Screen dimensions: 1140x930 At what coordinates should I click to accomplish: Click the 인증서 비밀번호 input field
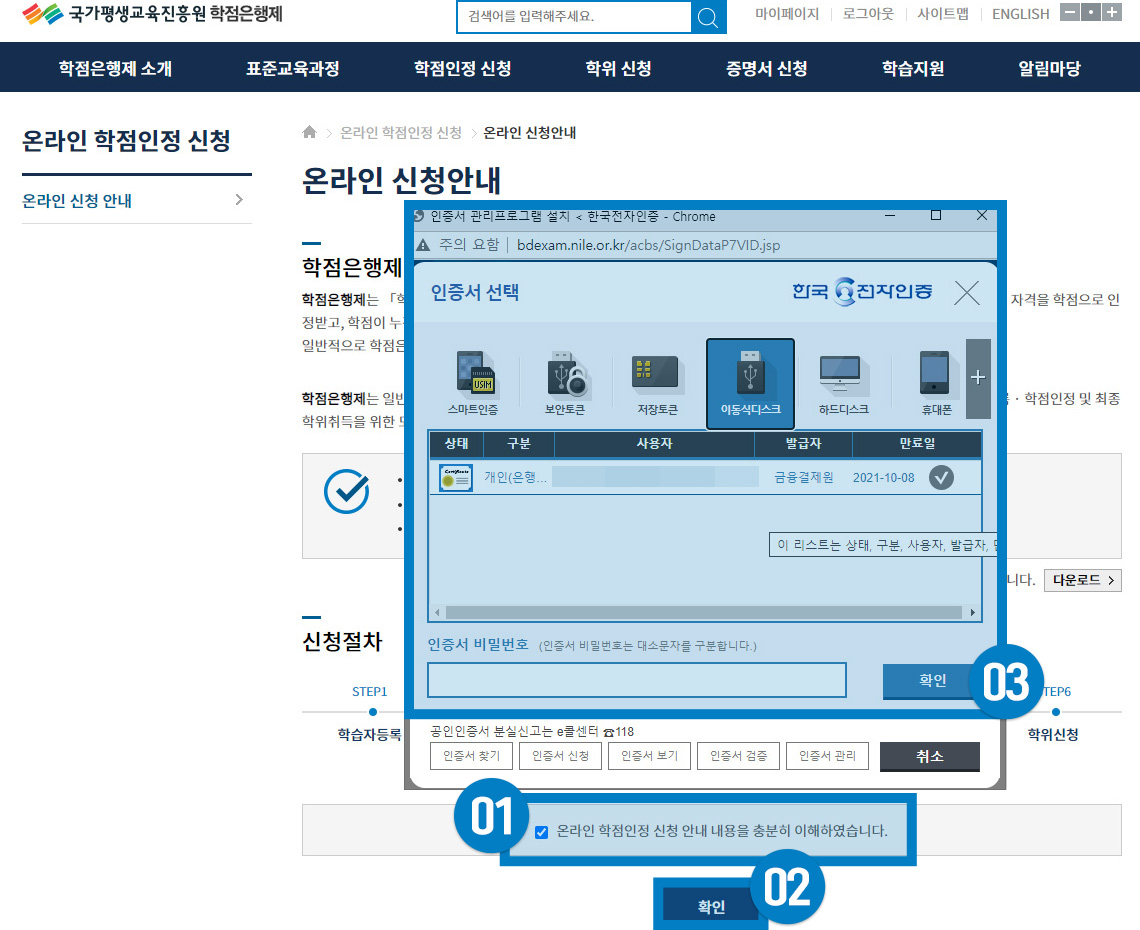coord(636,680)
